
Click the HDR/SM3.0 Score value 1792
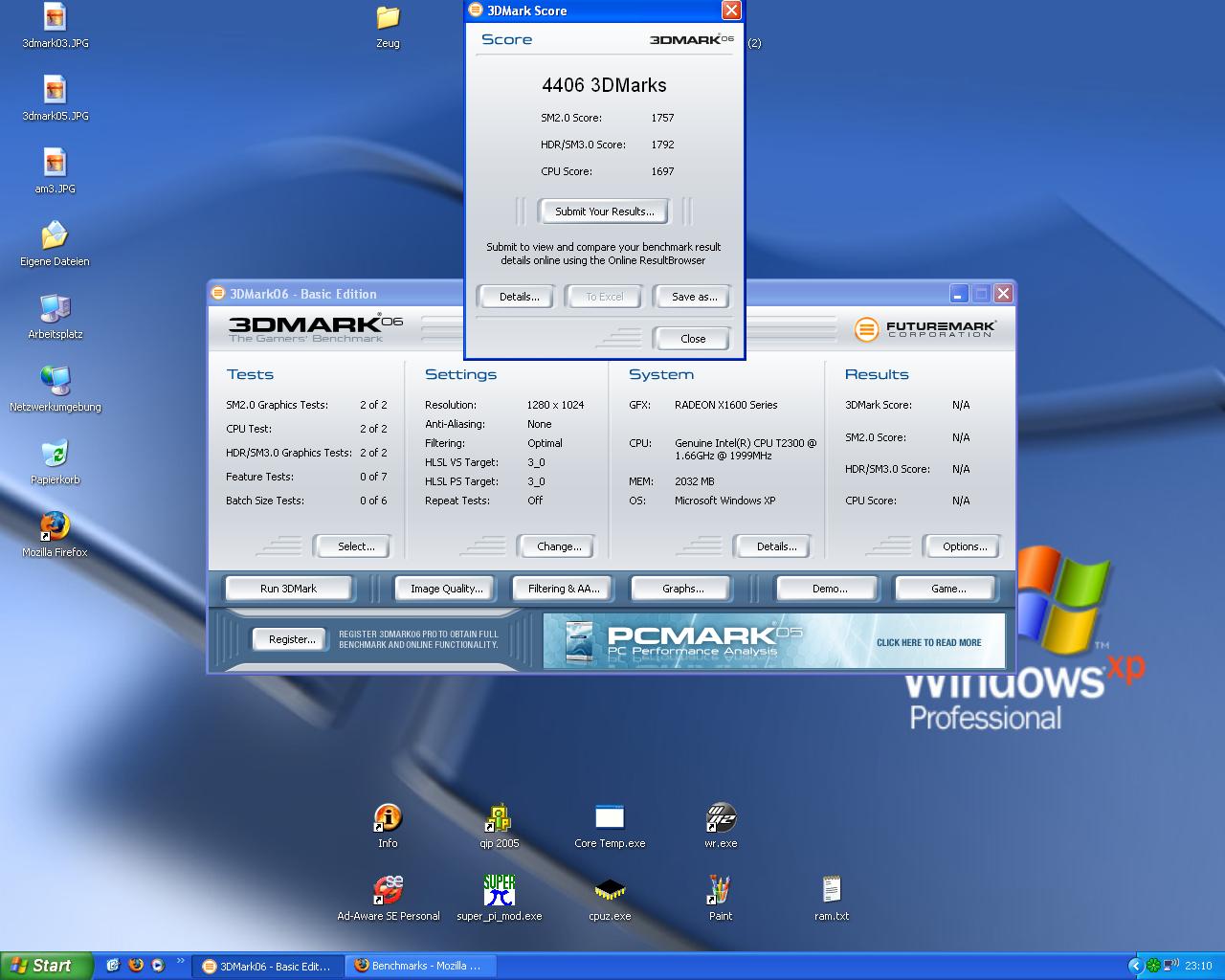[662, 145]
